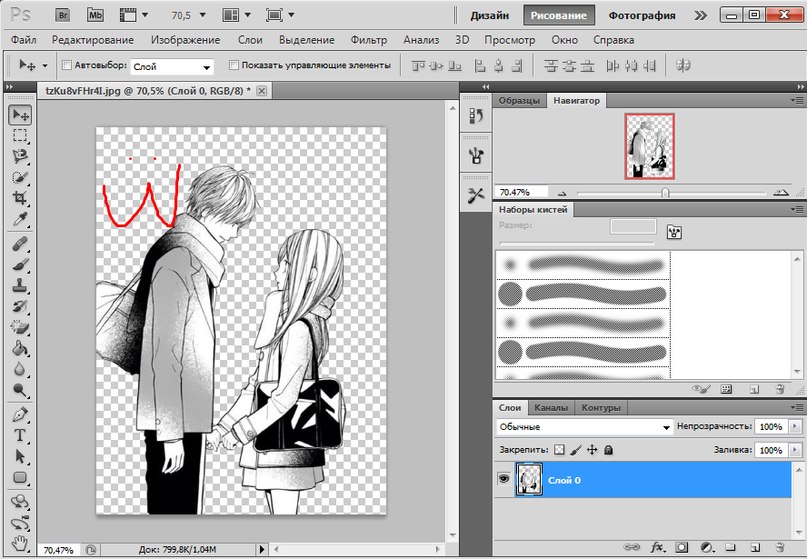Select the 3D Rotate tool
Image resolution: width=807 pixels, height=559 pixels.
click(20, 500)
